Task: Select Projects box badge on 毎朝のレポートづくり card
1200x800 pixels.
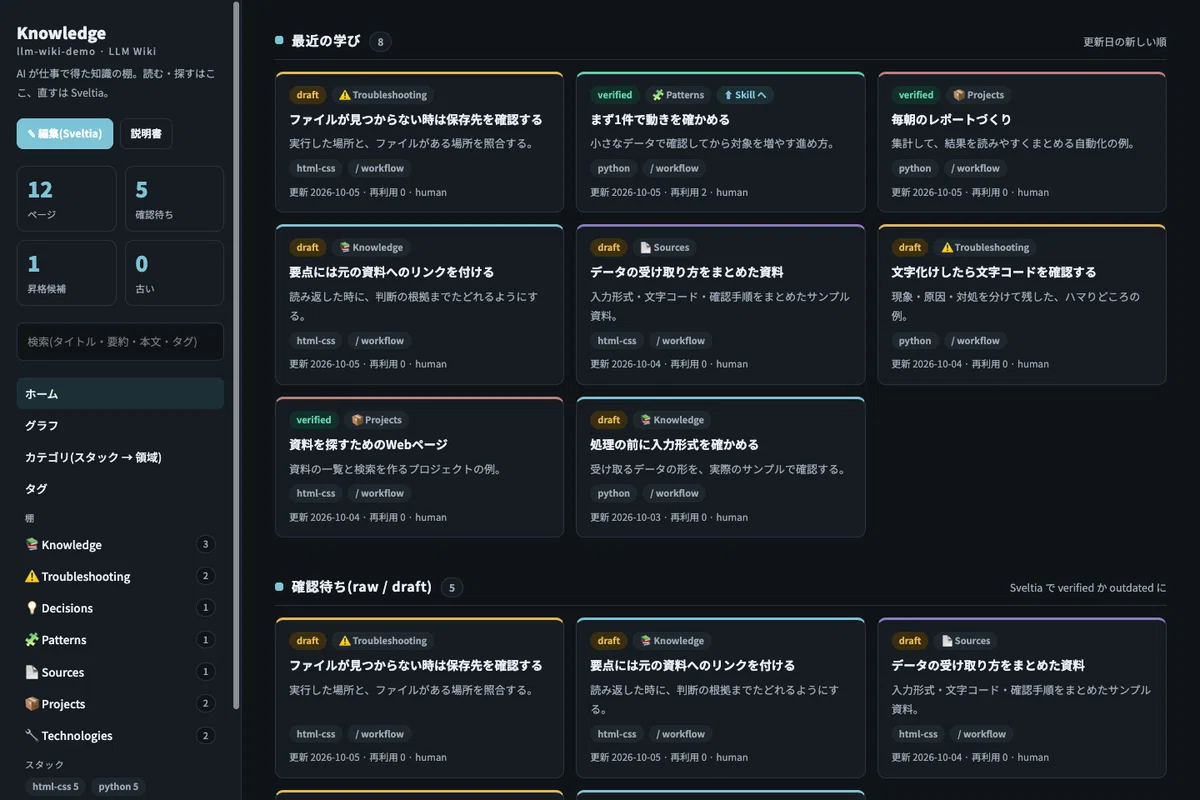Action: [978, 95]
